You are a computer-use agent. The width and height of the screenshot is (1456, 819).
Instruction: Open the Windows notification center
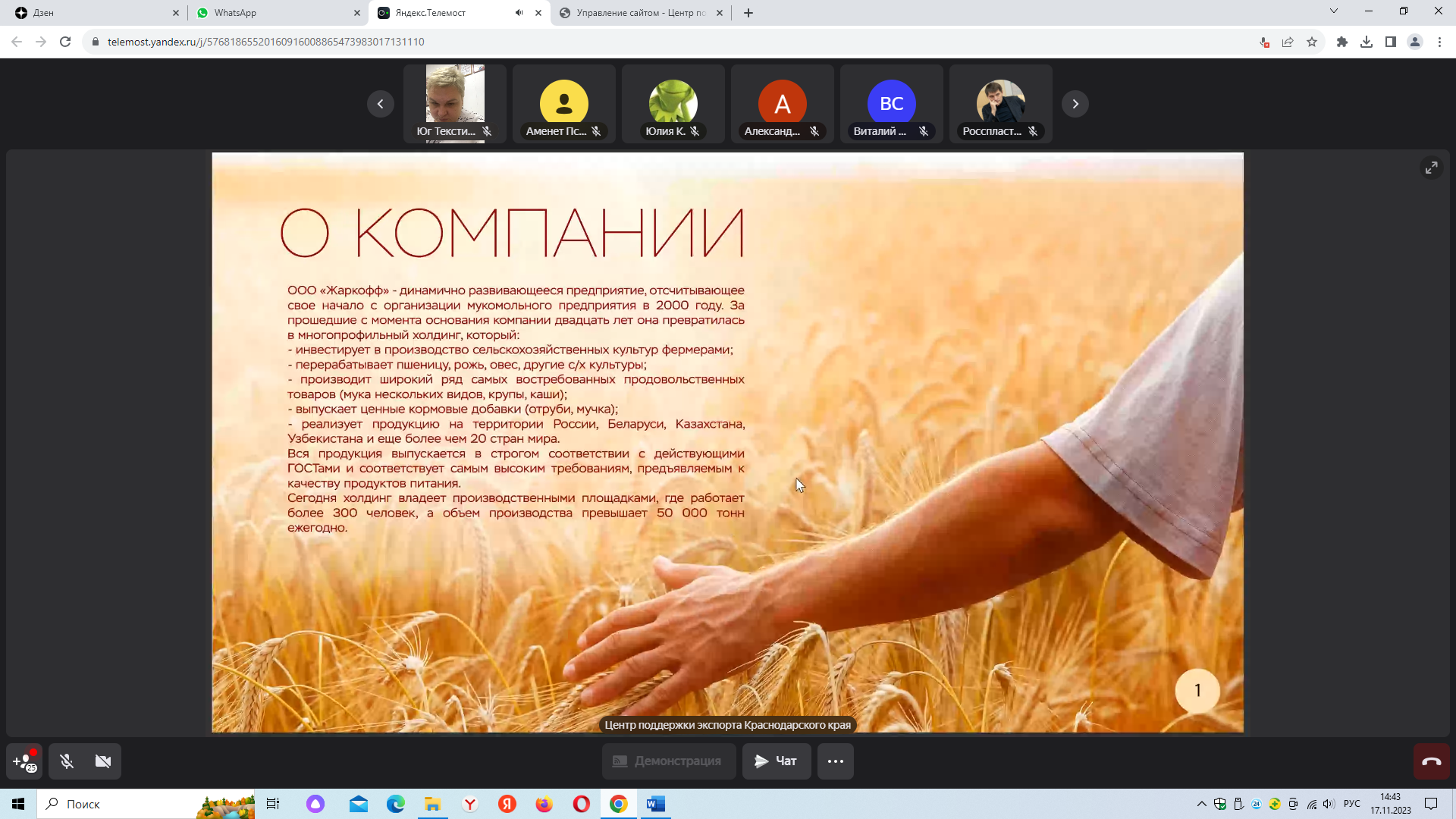[x=1431, y=804]
